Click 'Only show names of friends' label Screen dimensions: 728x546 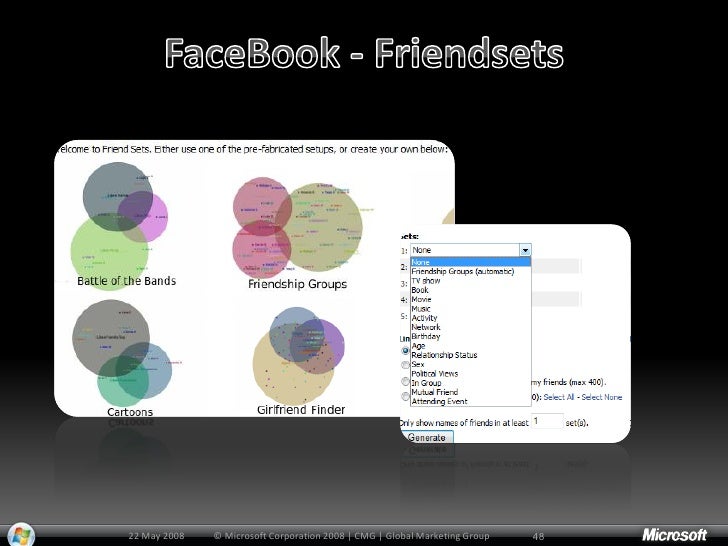pyautogui.click(x=464, y=423)
